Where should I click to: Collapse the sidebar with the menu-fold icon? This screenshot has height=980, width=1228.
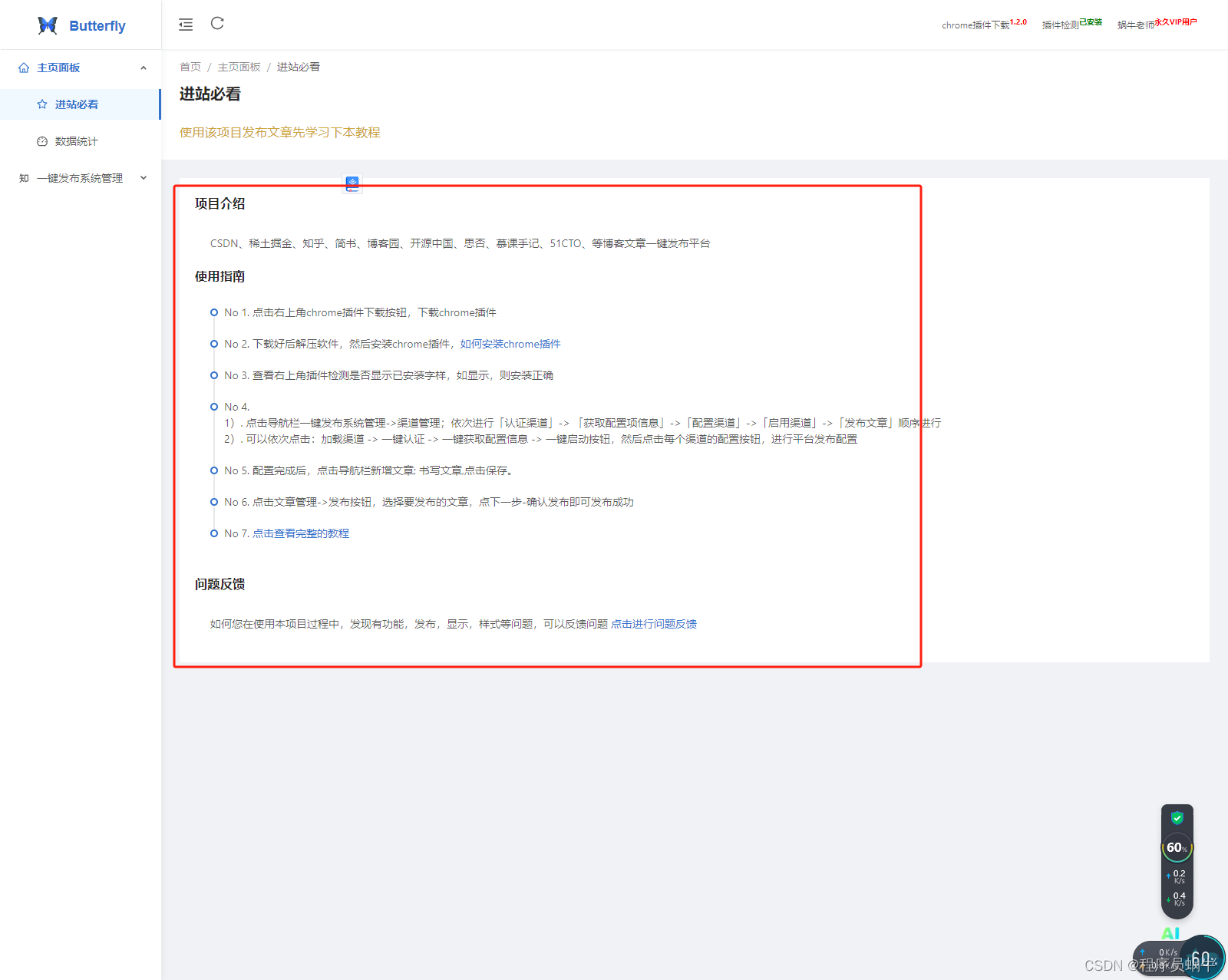186,25
